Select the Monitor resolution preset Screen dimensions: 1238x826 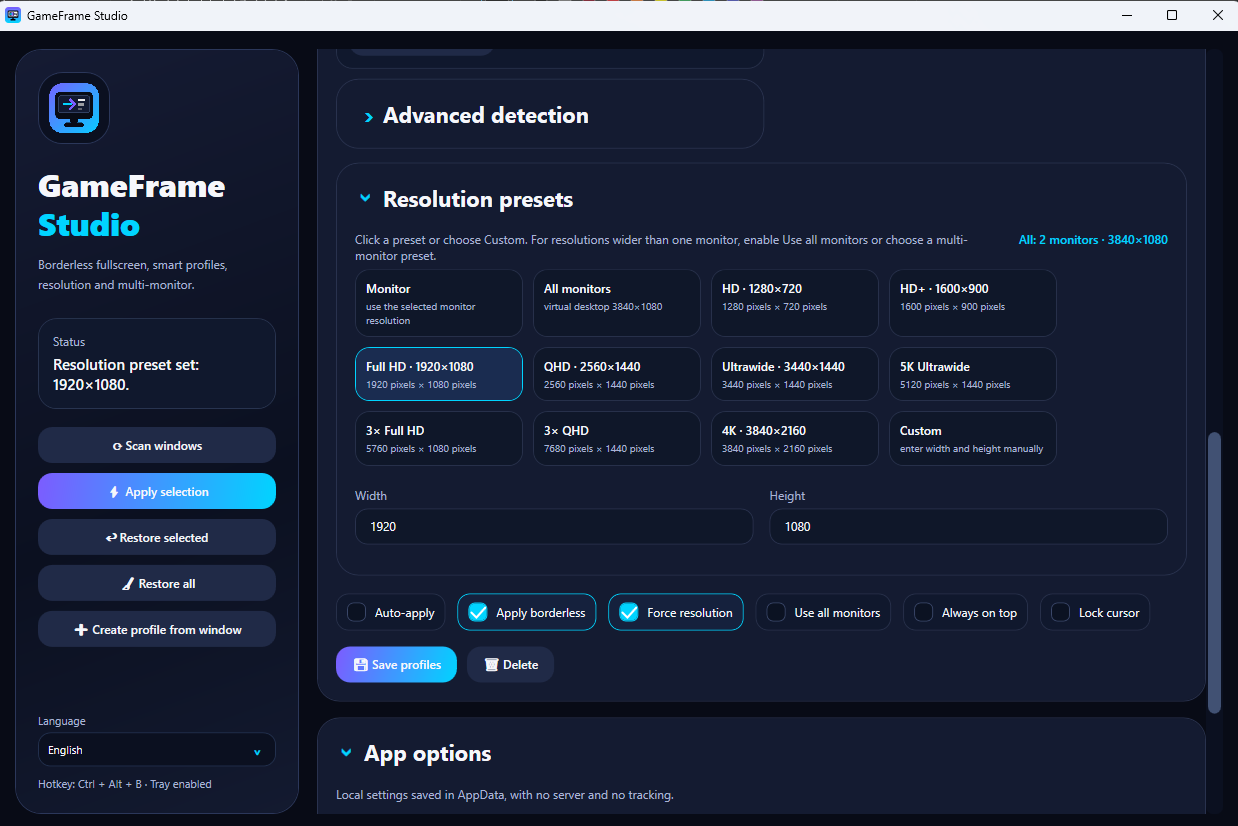[x=439, y=303]
